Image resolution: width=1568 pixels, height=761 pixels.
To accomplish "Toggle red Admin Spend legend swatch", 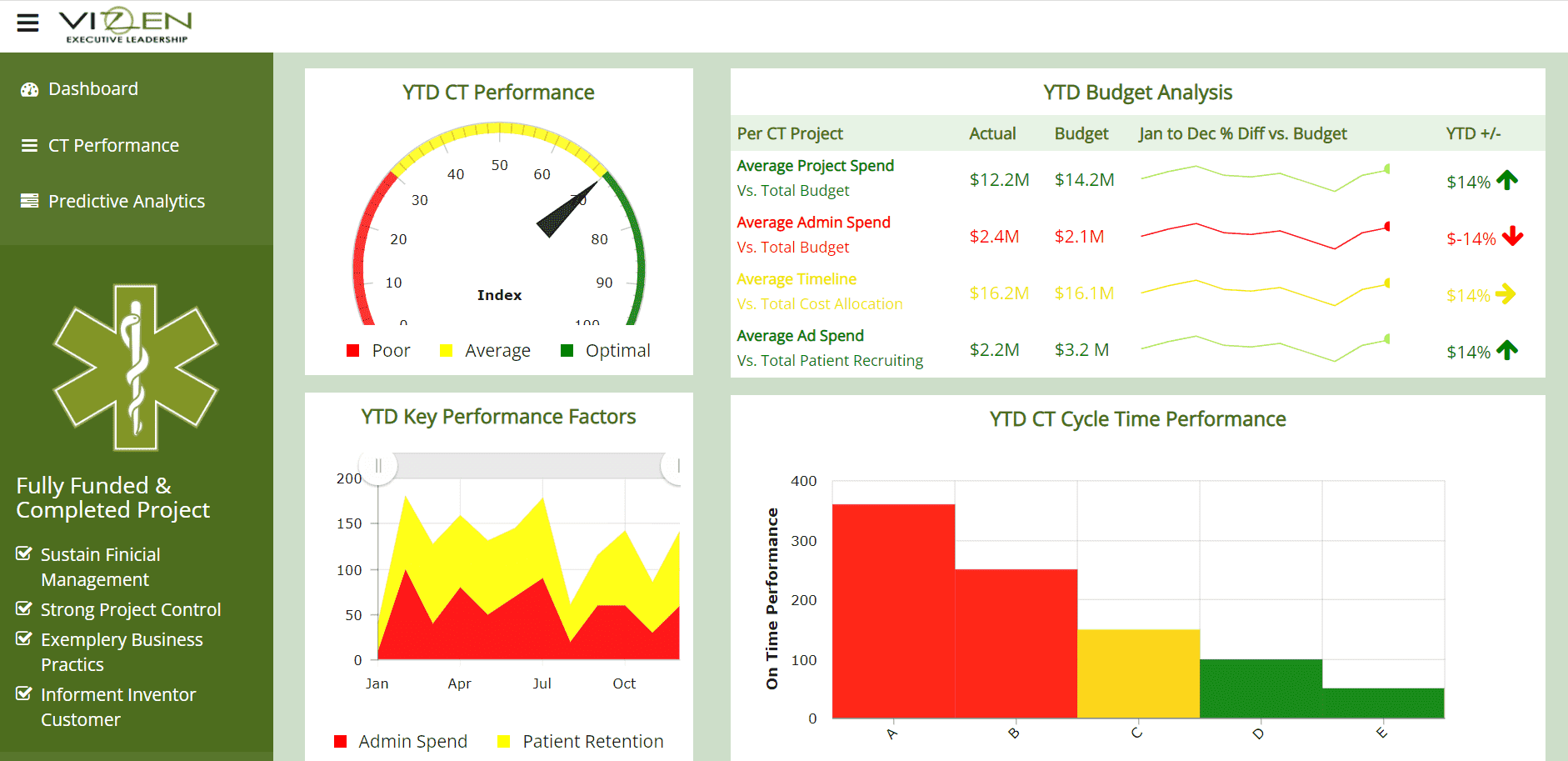I will (340, 742).
